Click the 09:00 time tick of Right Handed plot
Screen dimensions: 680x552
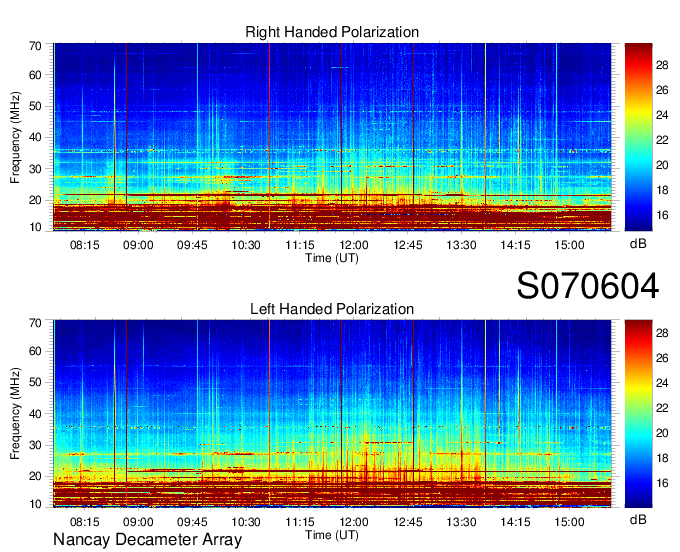[x=138, y=245]
